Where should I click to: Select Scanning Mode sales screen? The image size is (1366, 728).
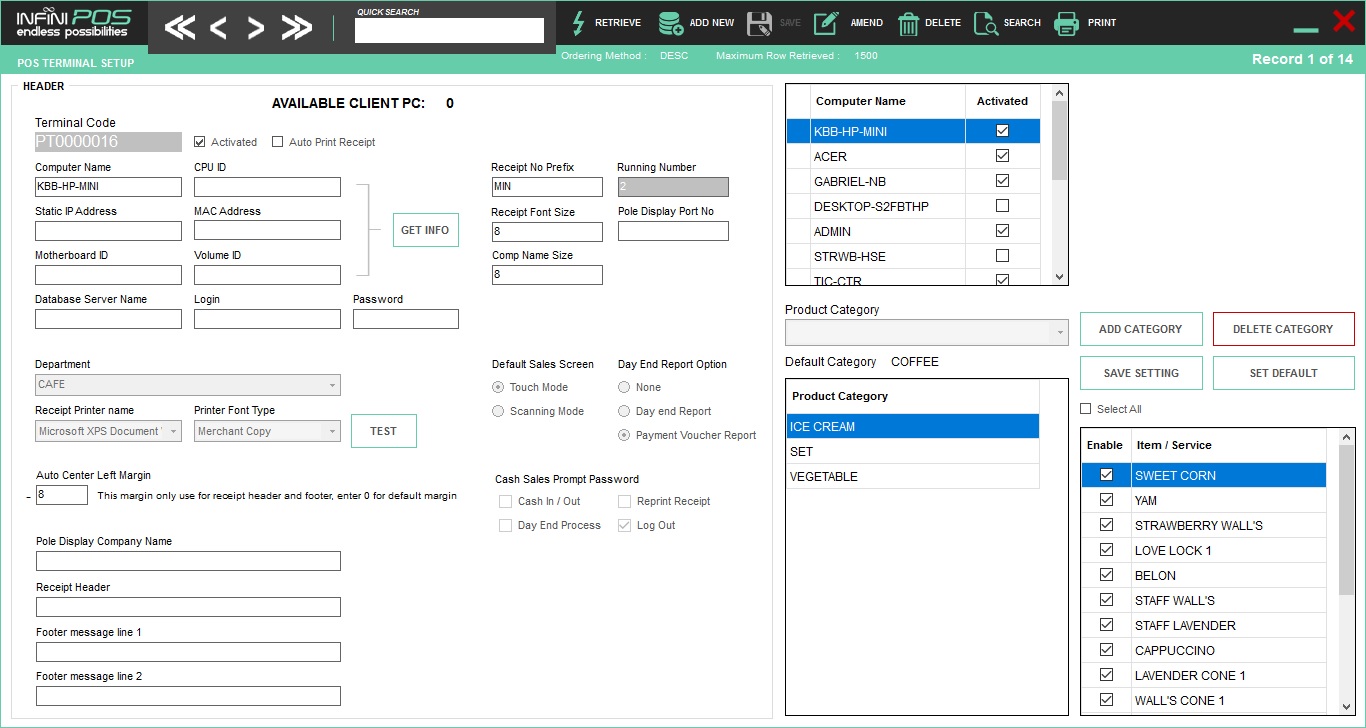[x=498, y=411]
